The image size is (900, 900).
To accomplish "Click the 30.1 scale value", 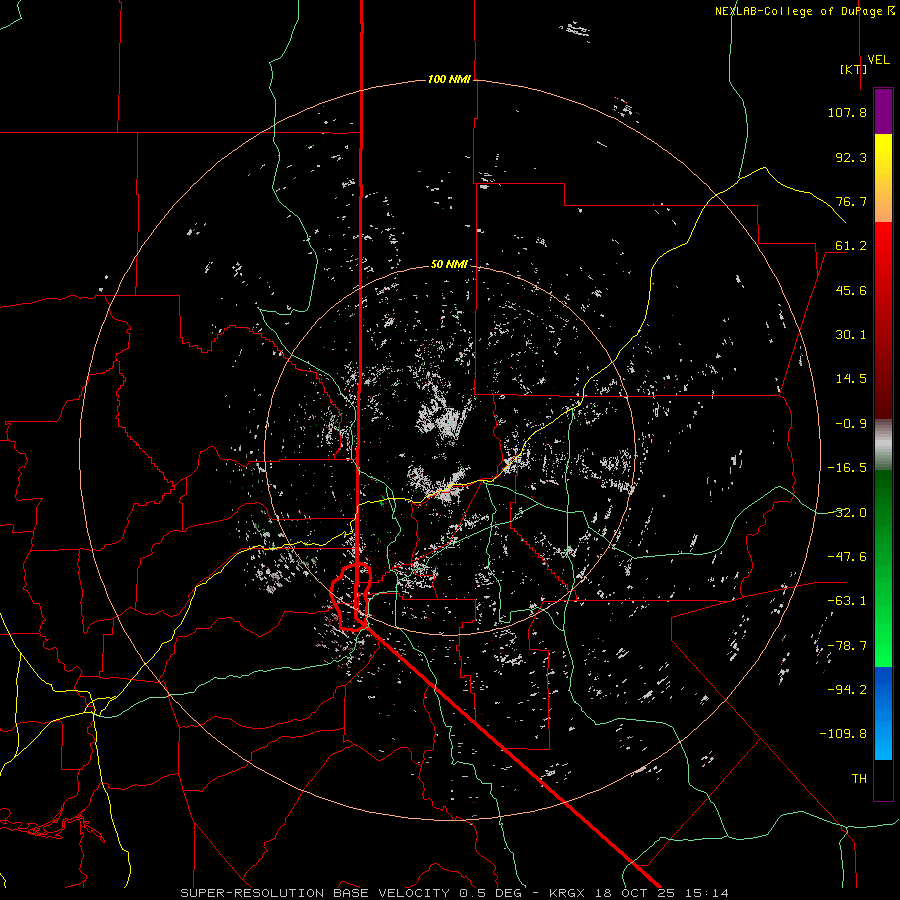I will 851,335.
